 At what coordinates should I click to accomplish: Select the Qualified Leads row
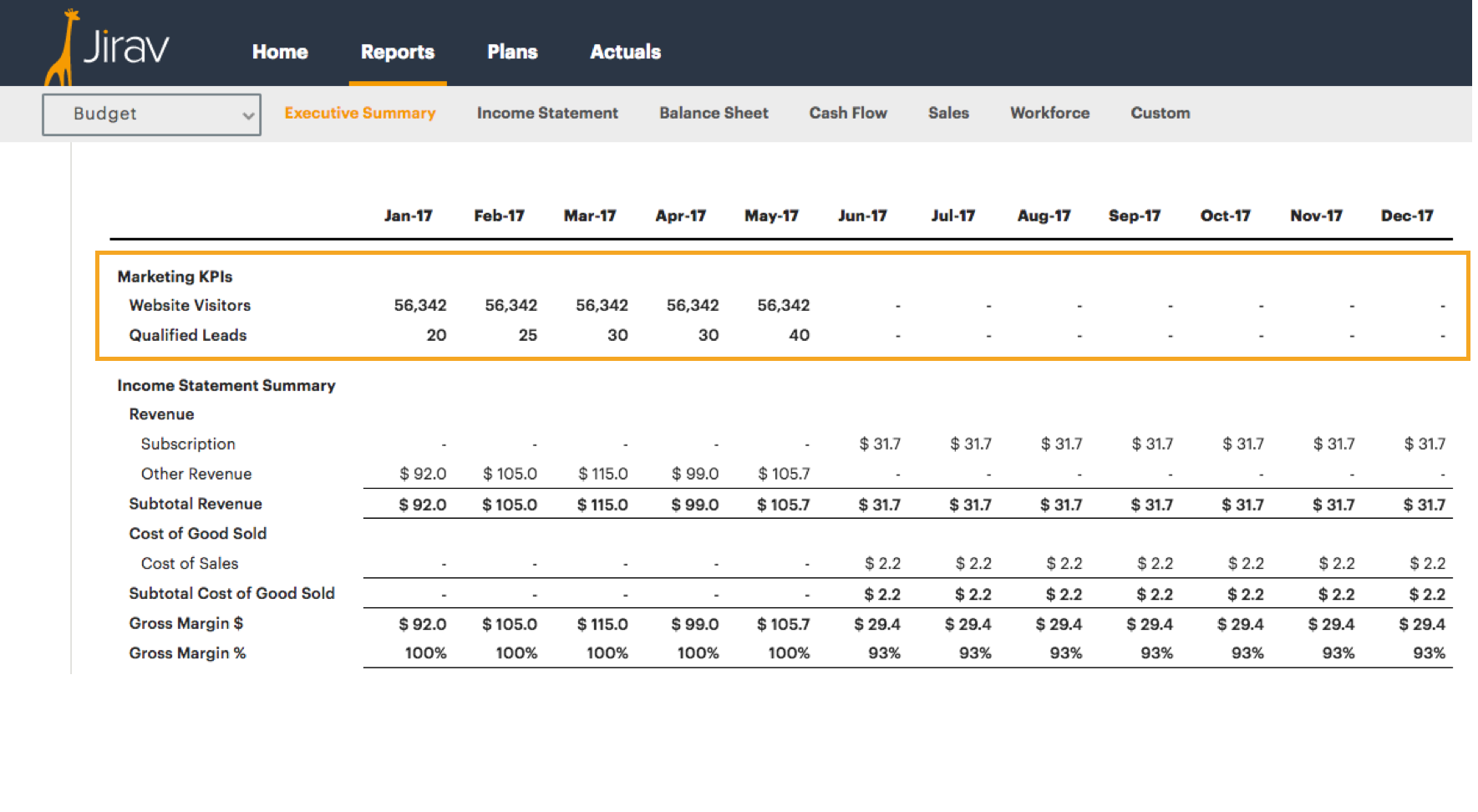click(187, 335)
